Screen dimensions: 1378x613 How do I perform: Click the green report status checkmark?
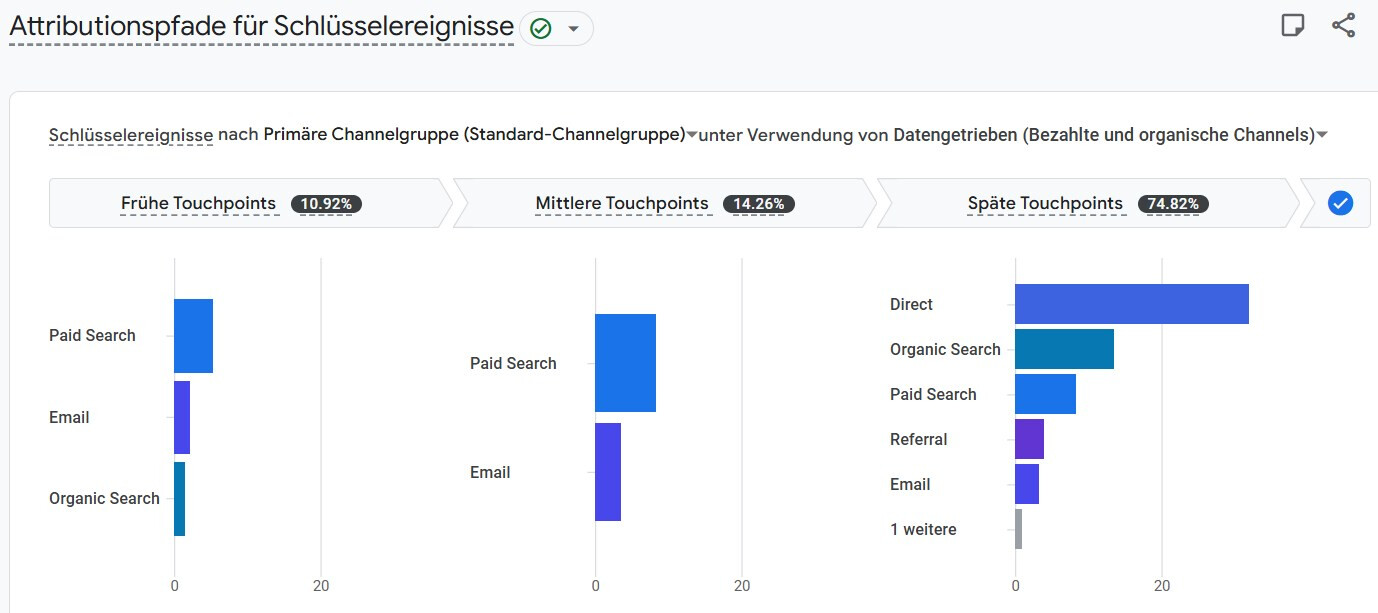coord(541,29)
